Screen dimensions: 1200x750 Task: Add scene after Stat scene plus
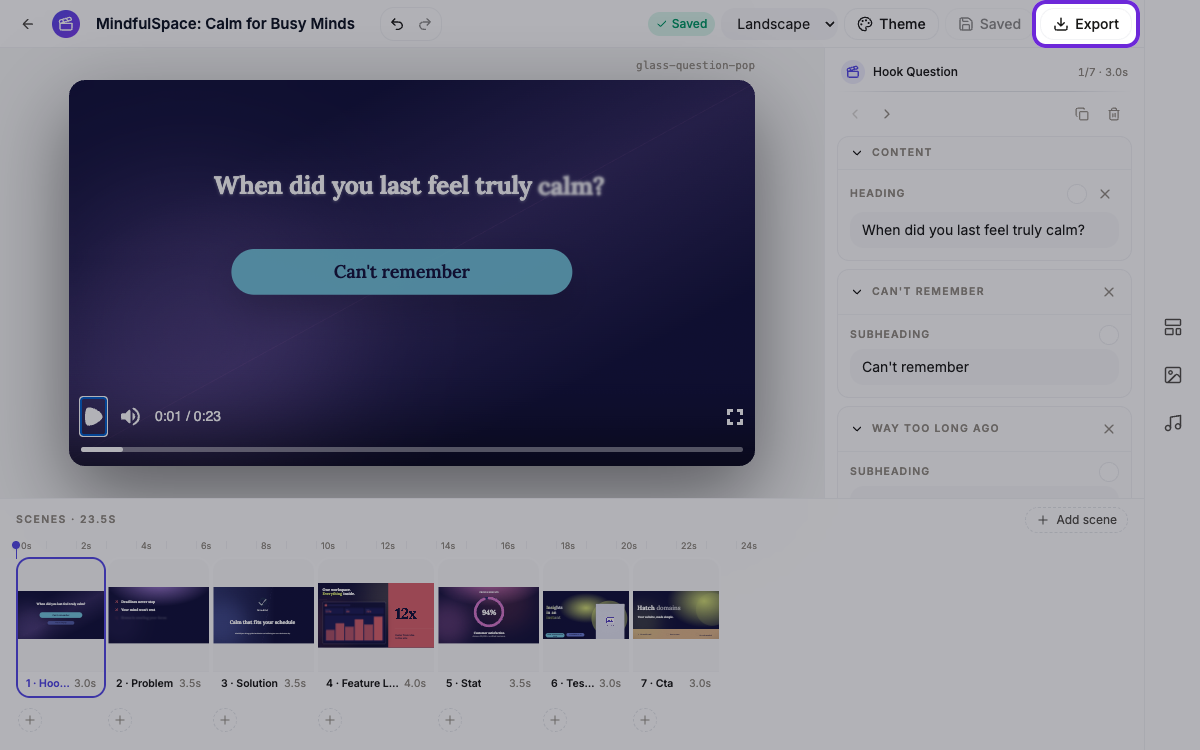pos(450,720)
